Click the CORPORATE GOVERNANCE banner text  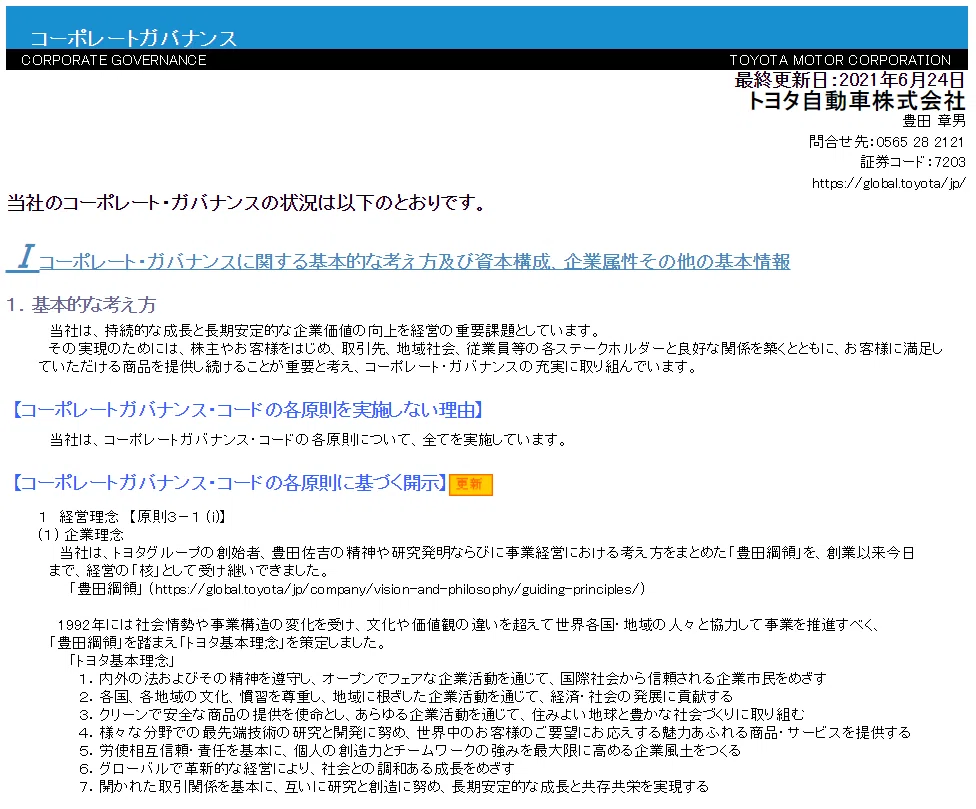pyautogui.click(x=114, y=60)
